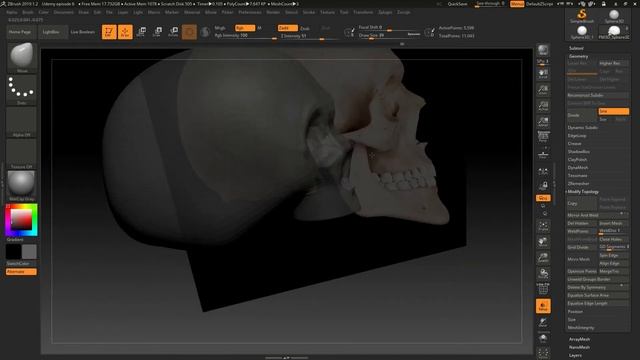Click the AAHalf size icon
Screen dimensions: 640x360
543,122
